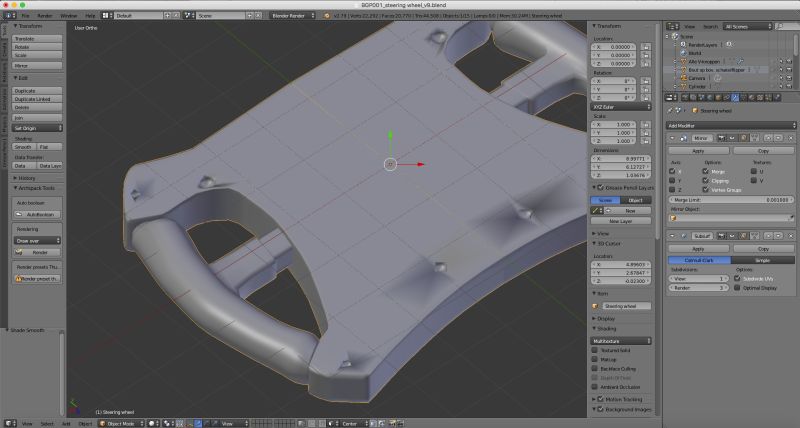
Task: Click the green Y-axis manipulator arrow
Action: 390,135
